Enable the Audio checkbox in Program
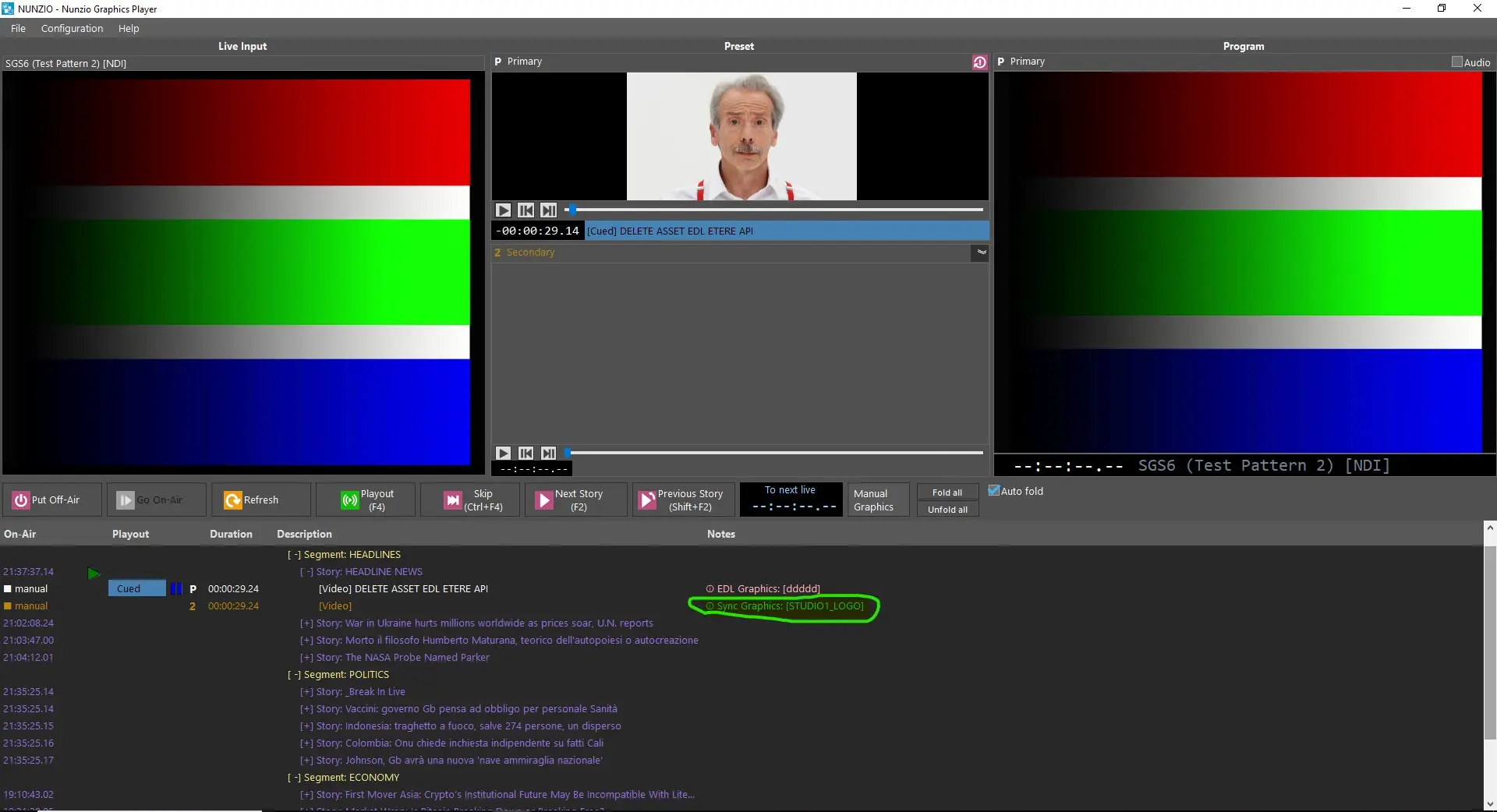The height and width of the screenshot is (812, 1497). coord(1456,62)
